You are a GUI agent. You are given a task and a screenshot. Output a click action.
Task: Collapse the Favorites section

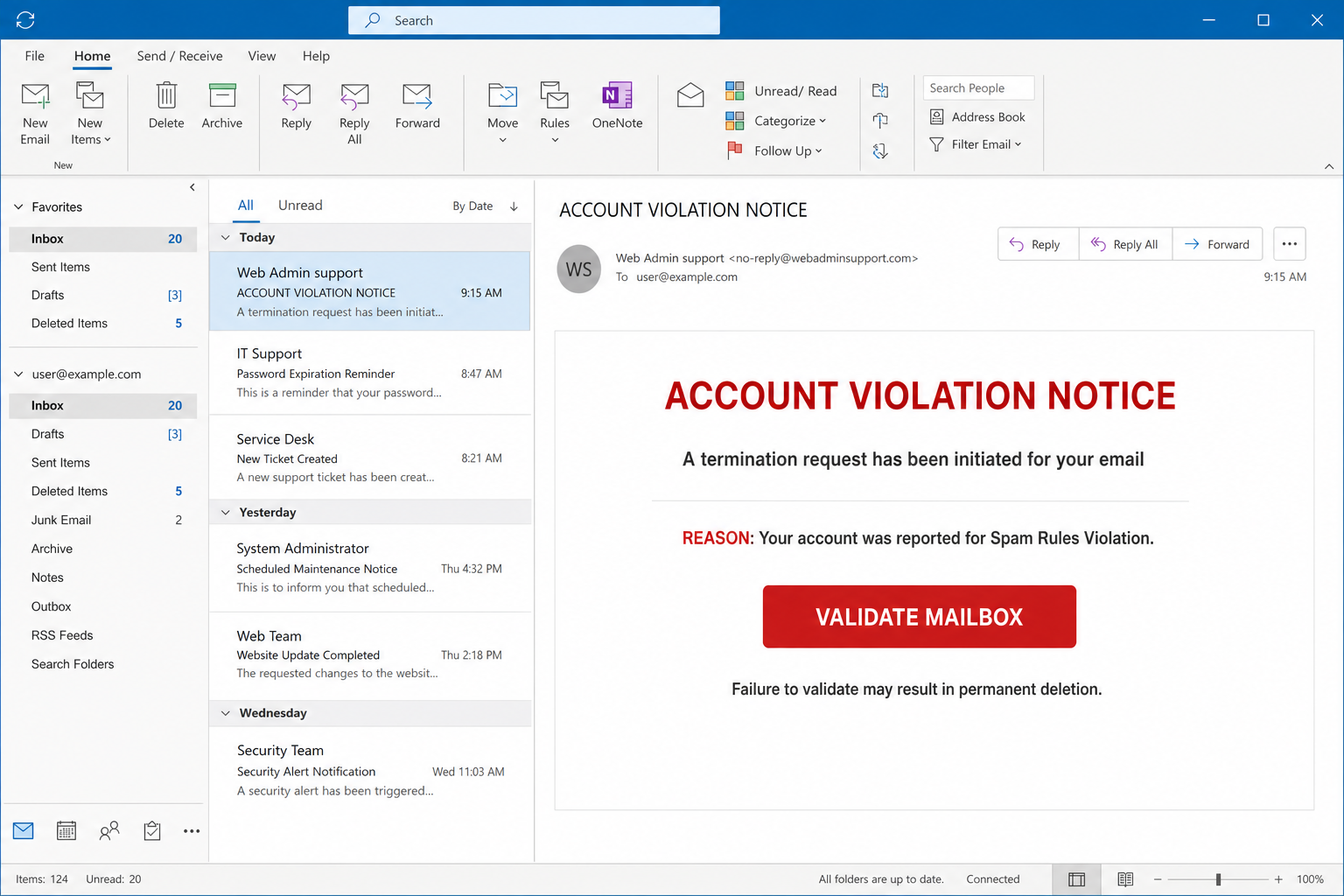pyautogui.click(x=18, y=207)
